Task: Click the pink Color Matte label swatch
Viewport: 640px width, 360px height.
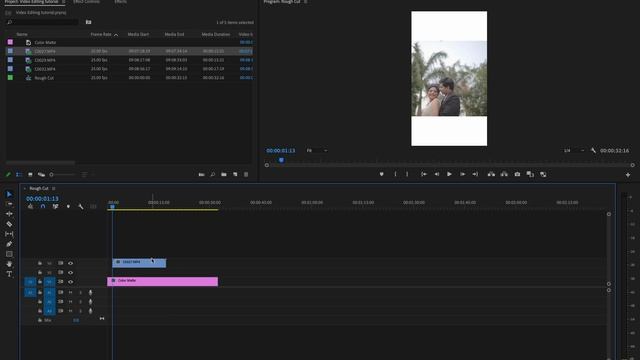Action: coord(10,42)
